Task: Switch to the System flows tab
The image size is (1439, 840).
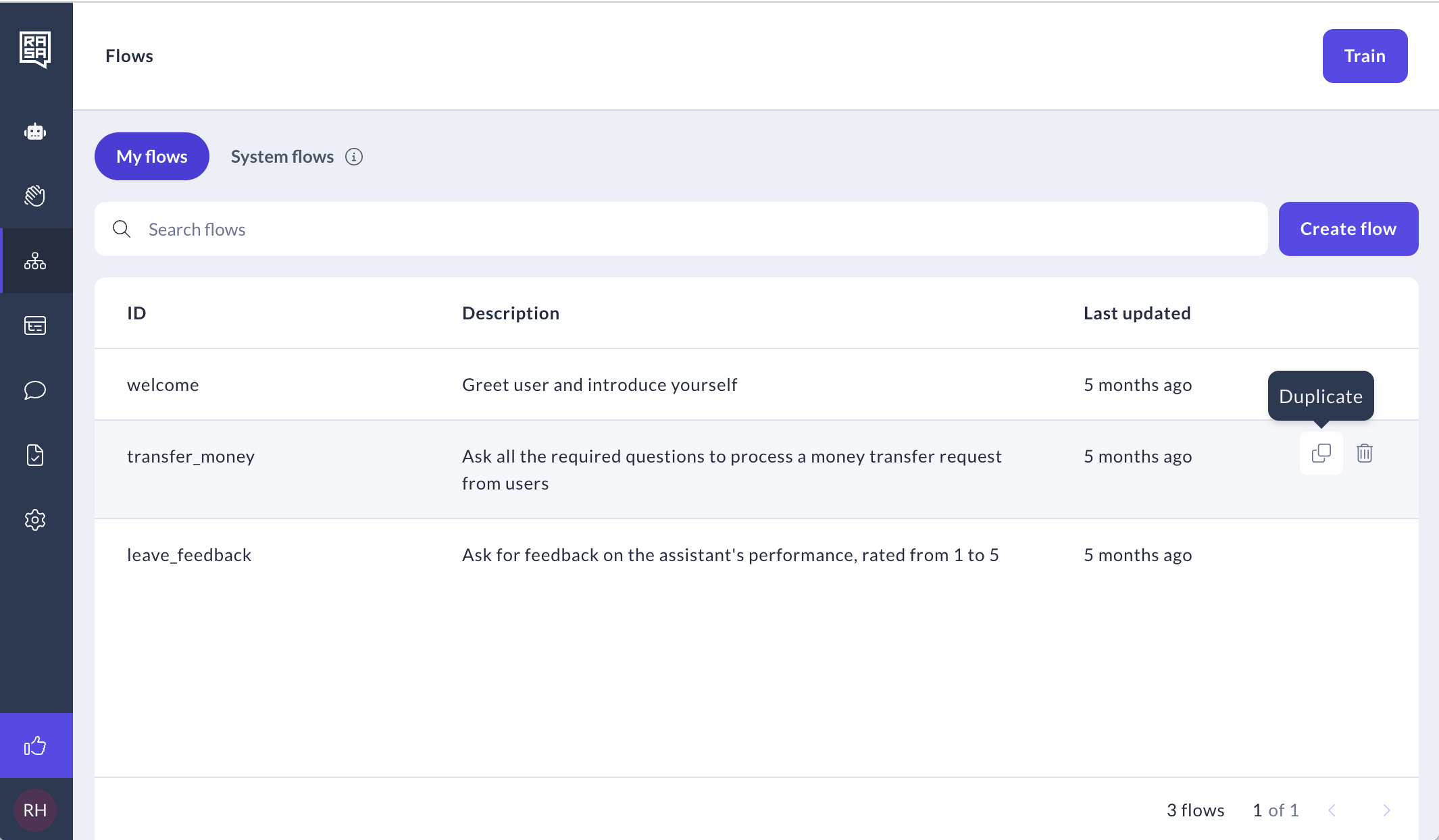Action: pyautogui.click(x=282, y=157)
